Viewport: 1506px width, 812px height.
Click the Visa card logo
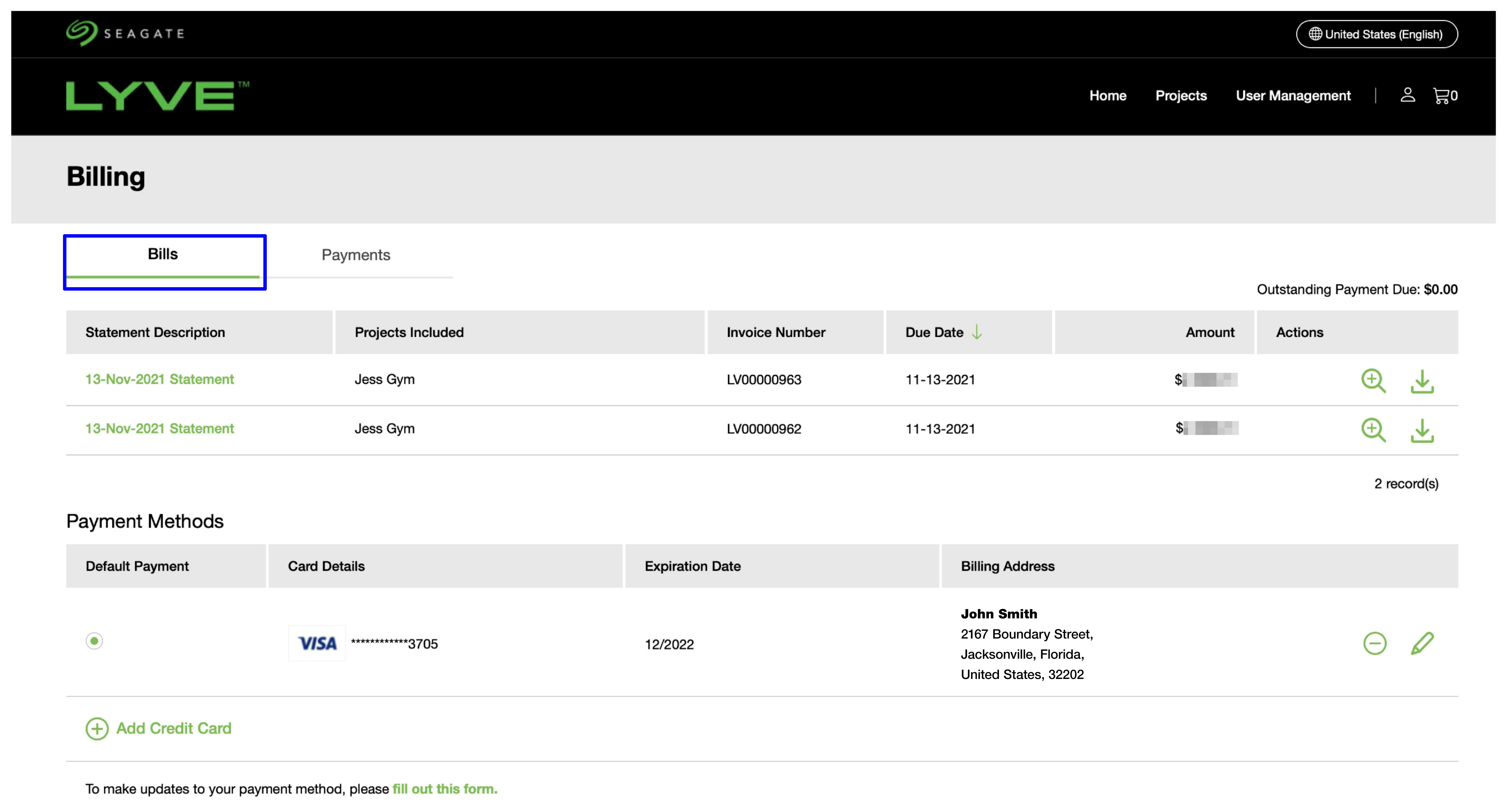point(317,643)
